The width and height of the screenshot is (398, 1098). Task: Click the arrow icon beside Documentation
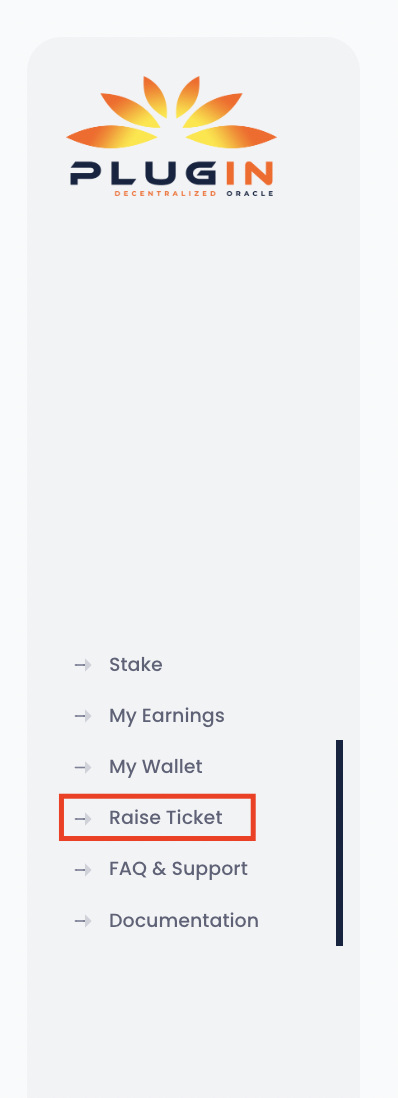point(83,920)
